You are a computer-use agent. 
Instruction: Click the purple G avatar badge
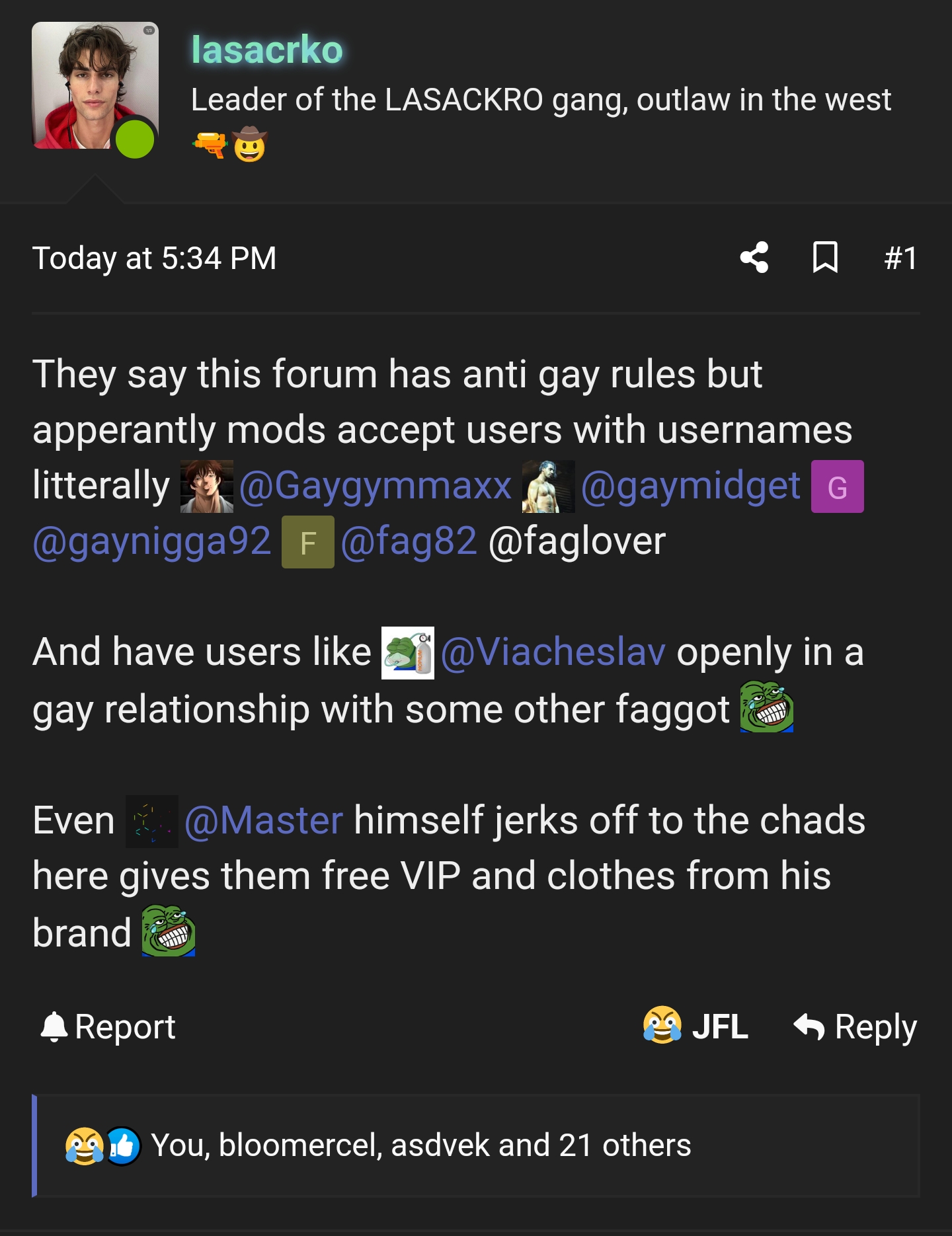[838, 486]
